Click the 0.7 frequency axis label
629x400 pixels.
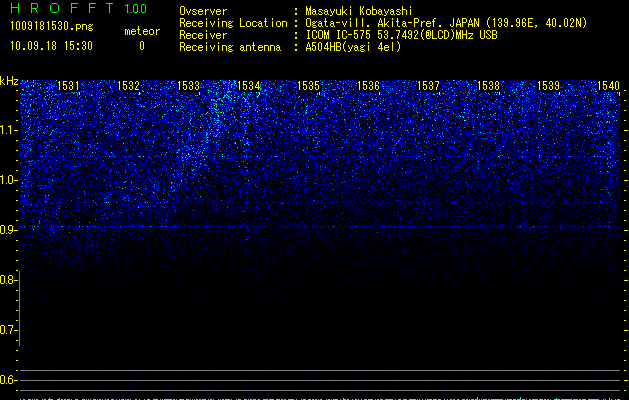coord(8,330)
